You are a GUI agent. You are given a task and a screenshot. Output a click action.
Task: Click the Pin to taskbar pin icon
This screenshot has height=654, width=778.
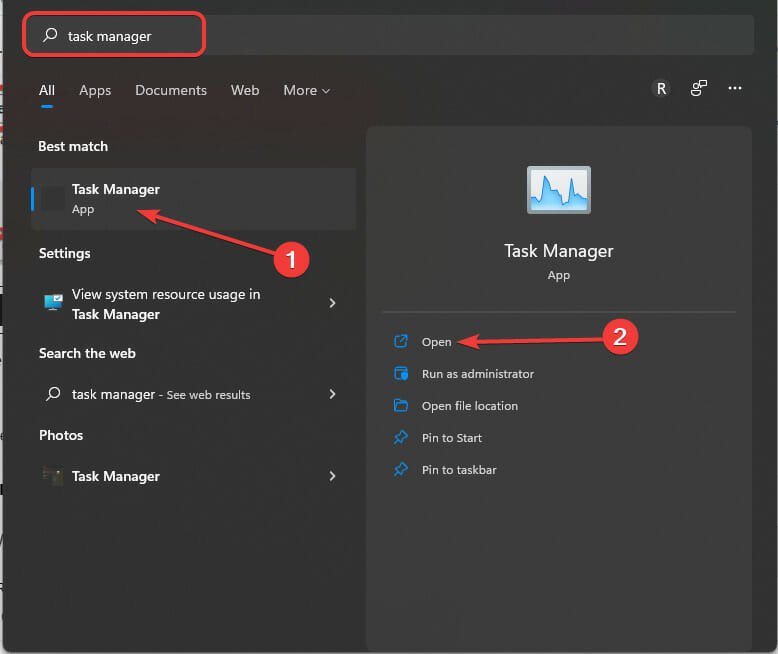click(x=401, y=470)
